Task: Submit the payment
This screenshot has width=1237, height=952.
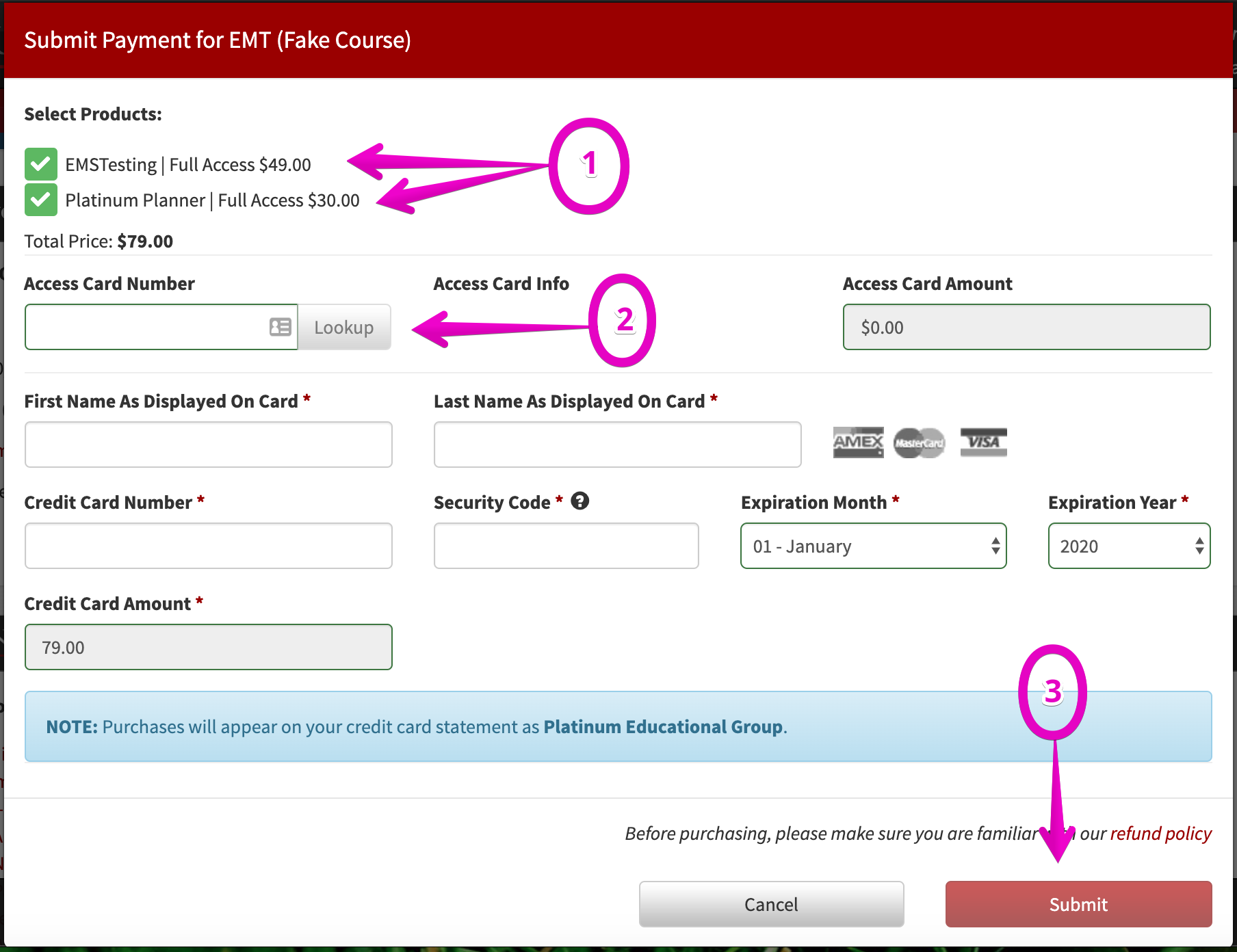Action: coord(1078,904)
